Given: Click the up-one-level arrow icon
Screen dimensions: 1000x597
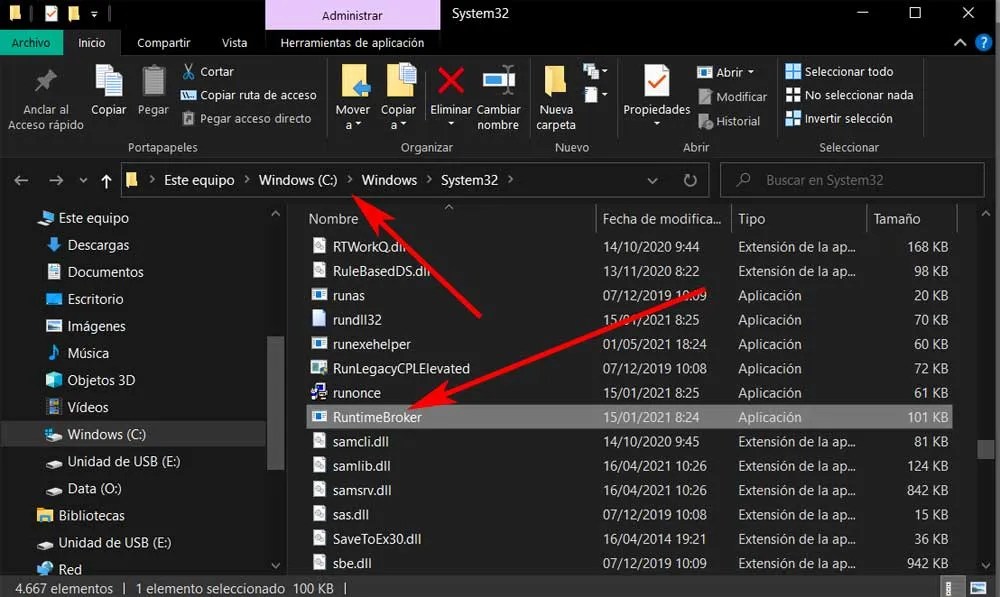Looking at the screenshot, I should (105, 180).
